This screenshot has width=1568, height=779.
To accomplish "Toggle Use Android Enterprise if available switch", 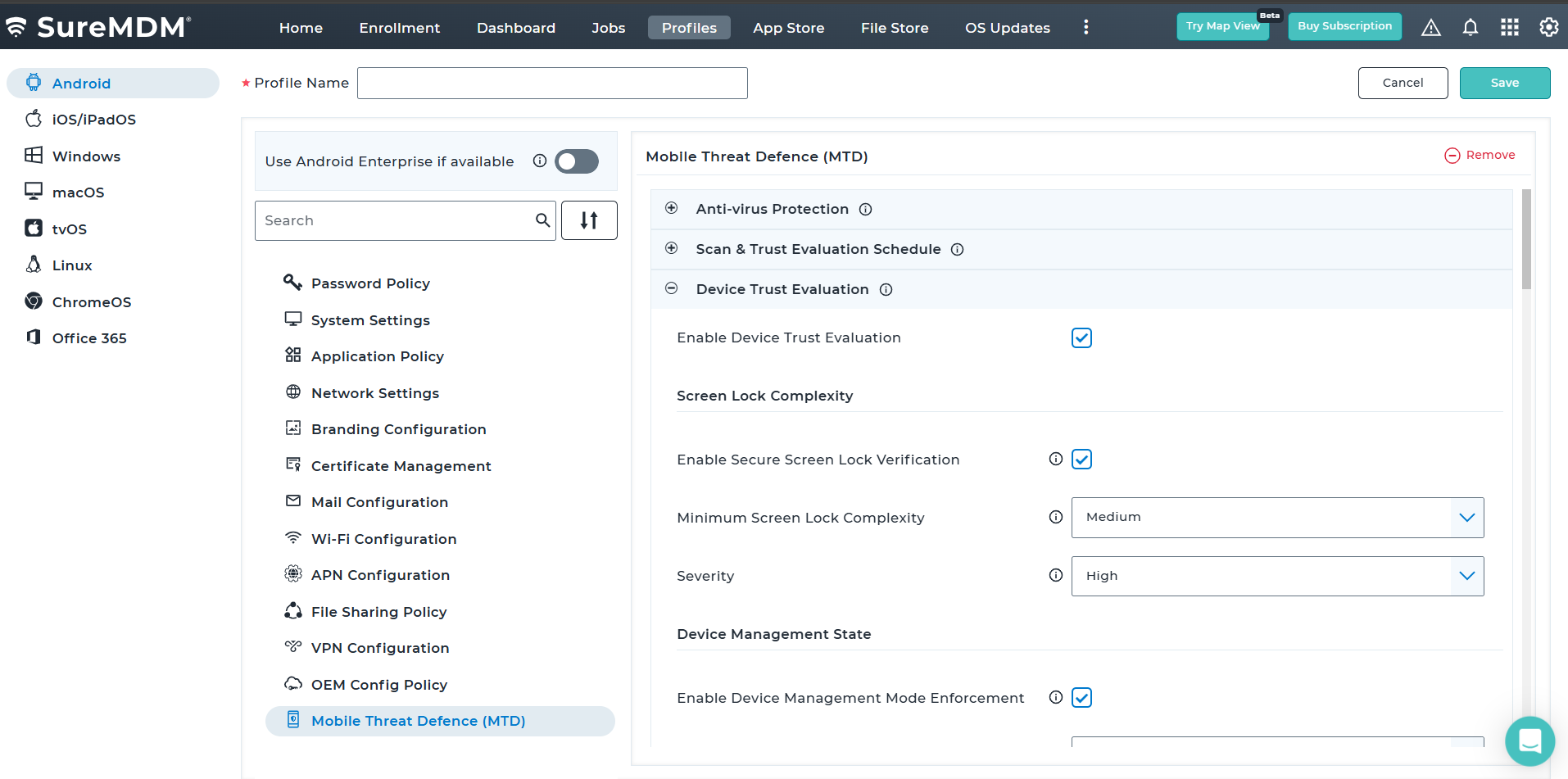I will click(577, 161).
